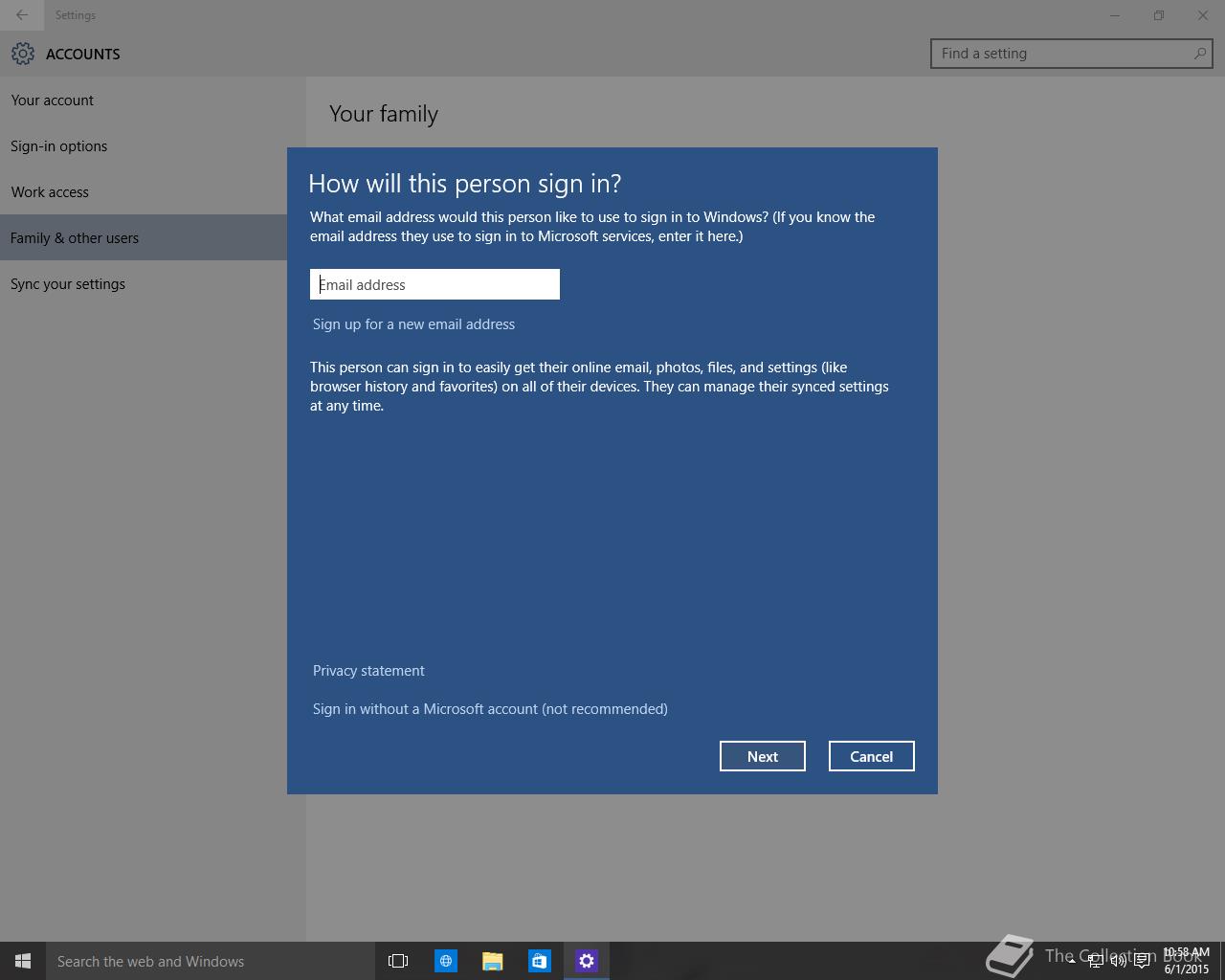Screen dimensions: 1225x980
Task: Open the Windows Start menu
Action: pyautogui.click(x=23, y=961)
